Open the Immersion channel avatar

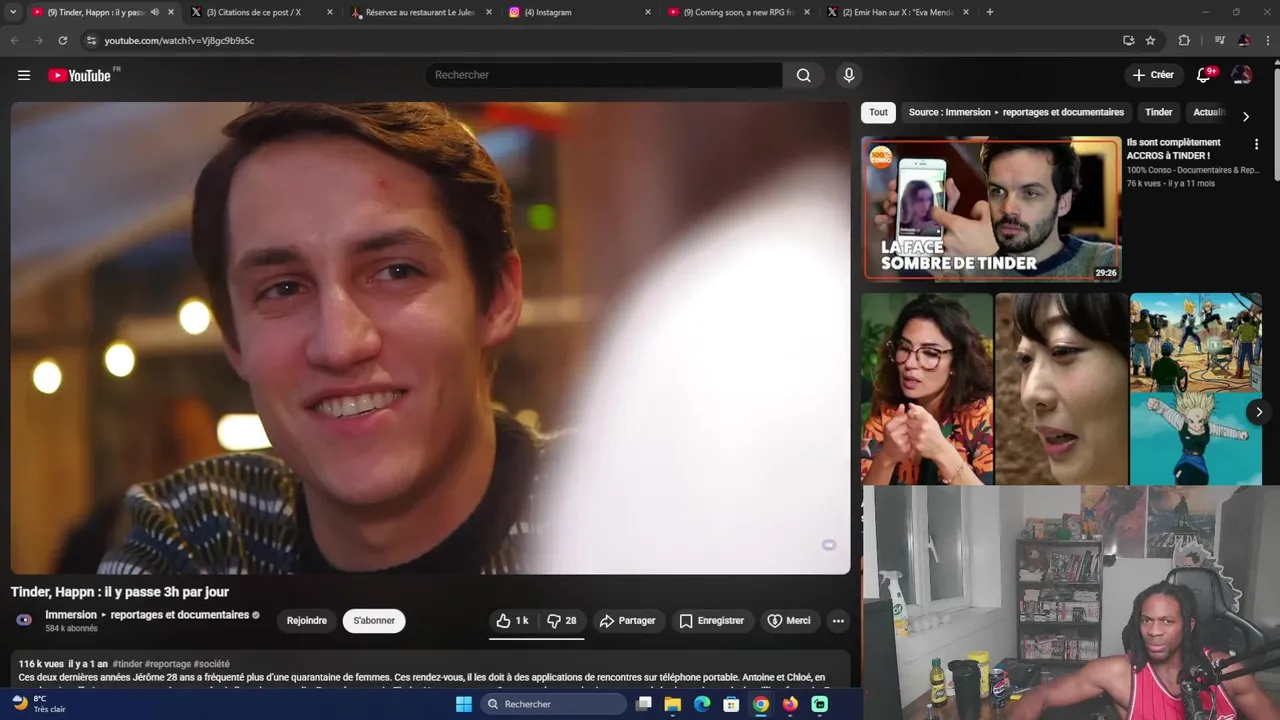point(24,620)
